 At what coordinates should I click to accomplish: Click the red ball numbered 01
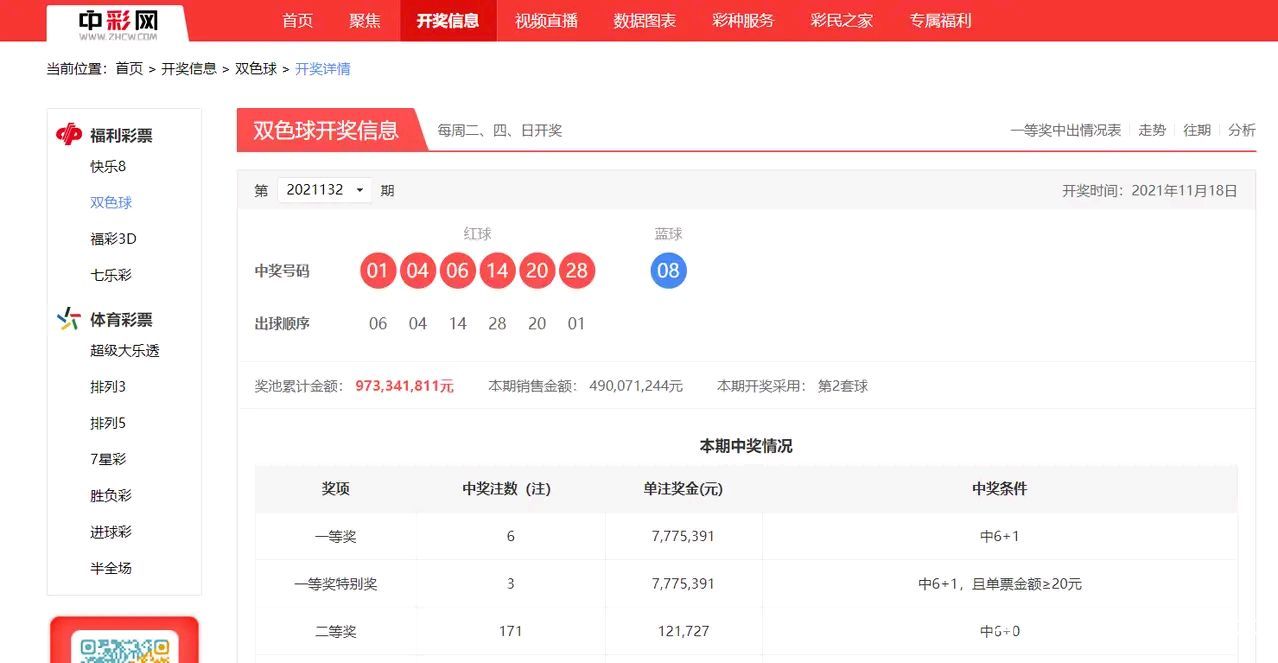pos(378,271)
